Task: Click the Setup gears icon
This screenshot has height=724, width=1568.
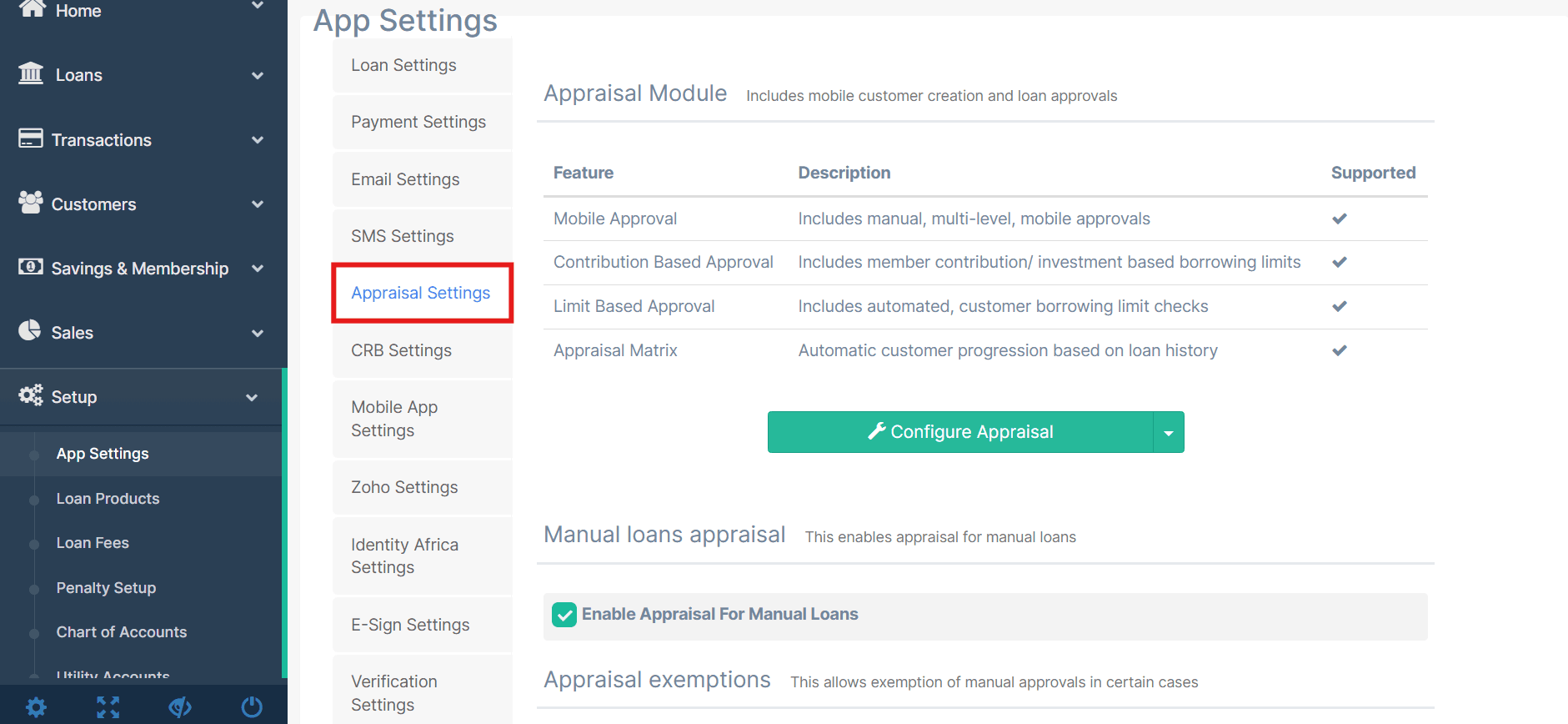Action: (x=31, y=395)
